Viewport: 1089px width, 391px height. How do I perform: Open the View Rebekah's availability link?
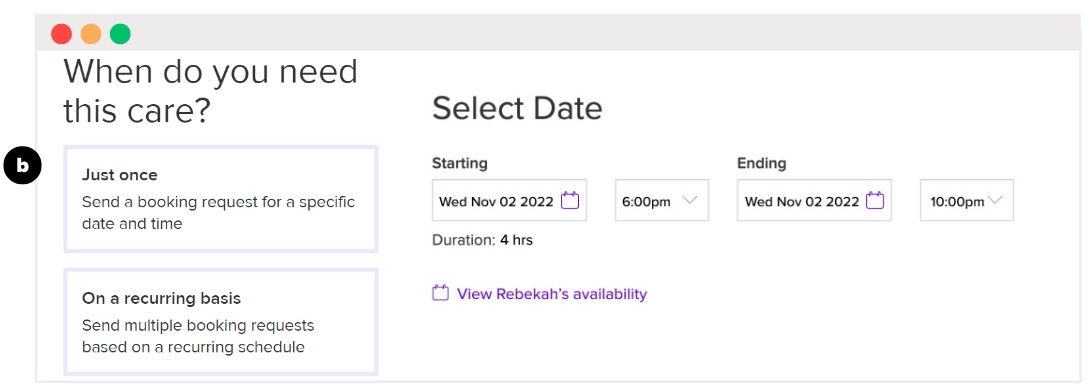[551, 294]
